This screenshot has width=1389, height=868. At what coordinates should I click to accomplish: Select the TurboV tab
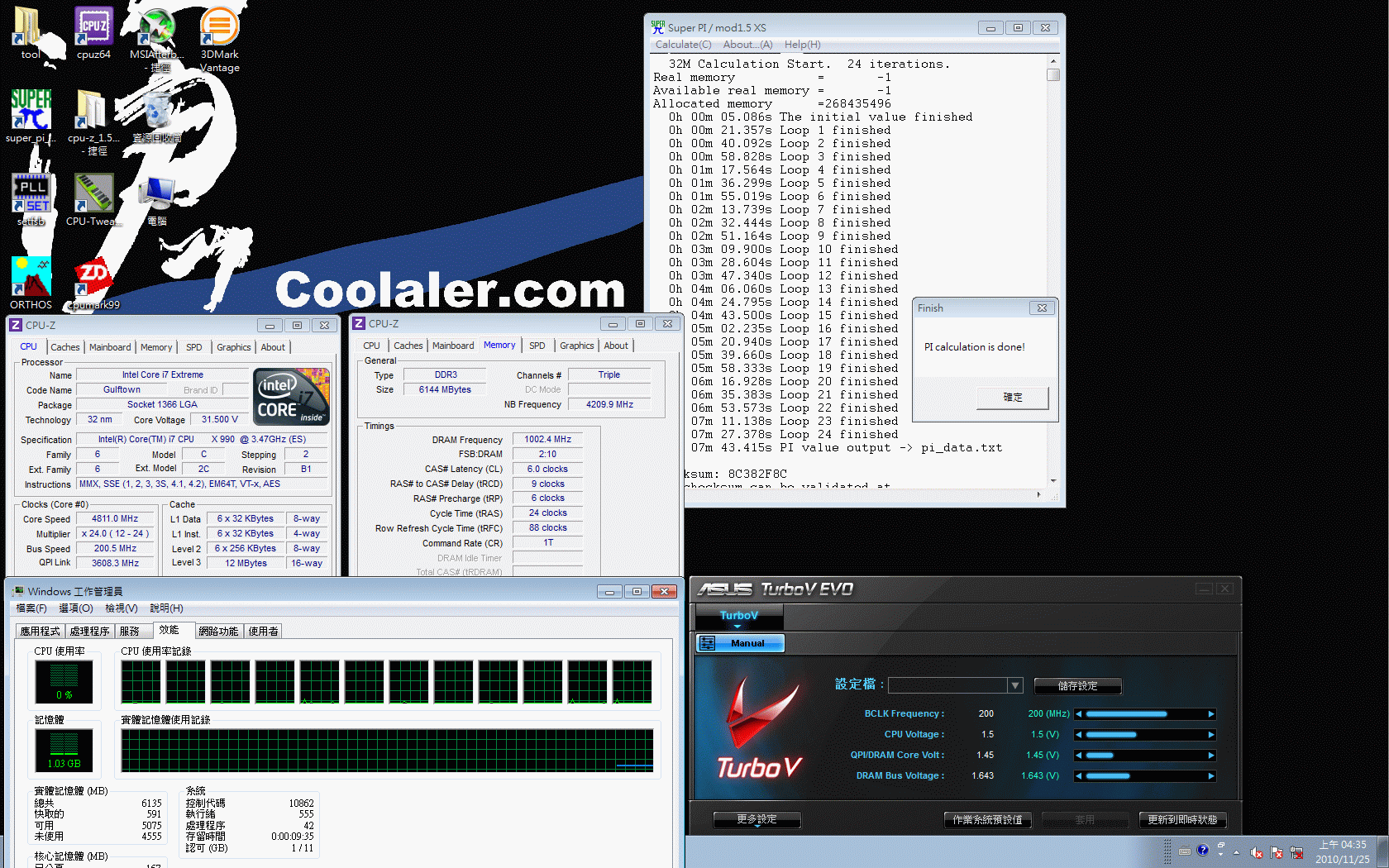[x=739, y=616]
